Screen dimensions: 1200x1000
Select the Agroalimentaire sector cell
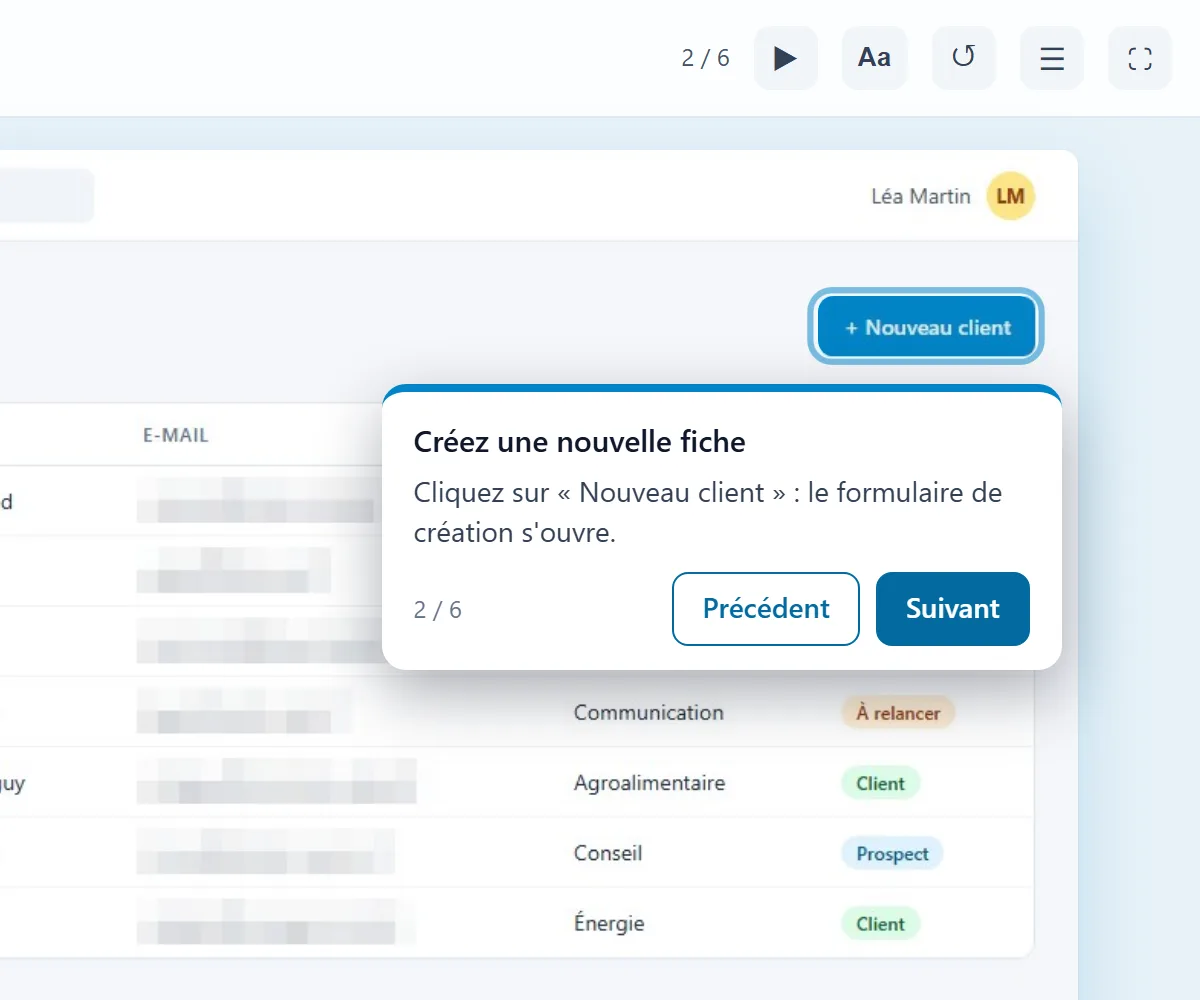coord(649,783)
